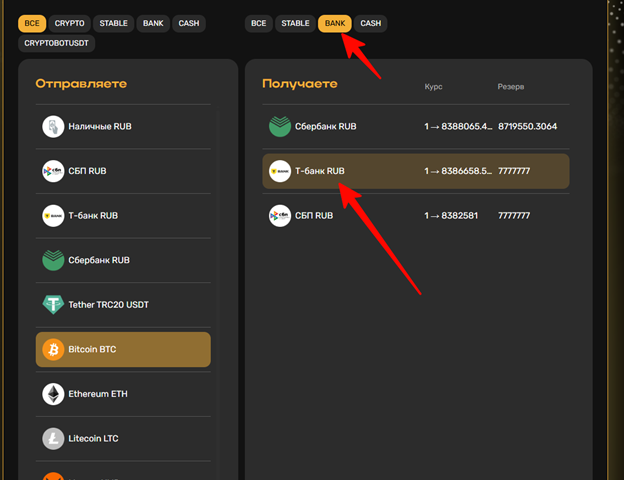The image size is (624, 480).
Task: Choose Ethereum ETH label
Action: 98,394
